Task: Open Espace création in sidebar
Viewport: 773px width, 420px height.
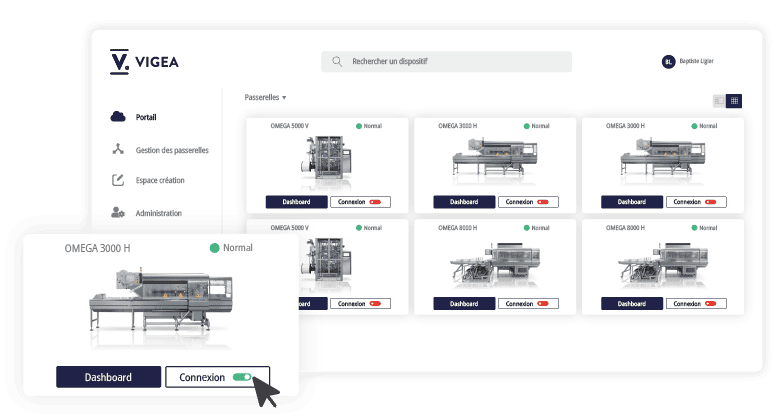Action: click(160, 180)
